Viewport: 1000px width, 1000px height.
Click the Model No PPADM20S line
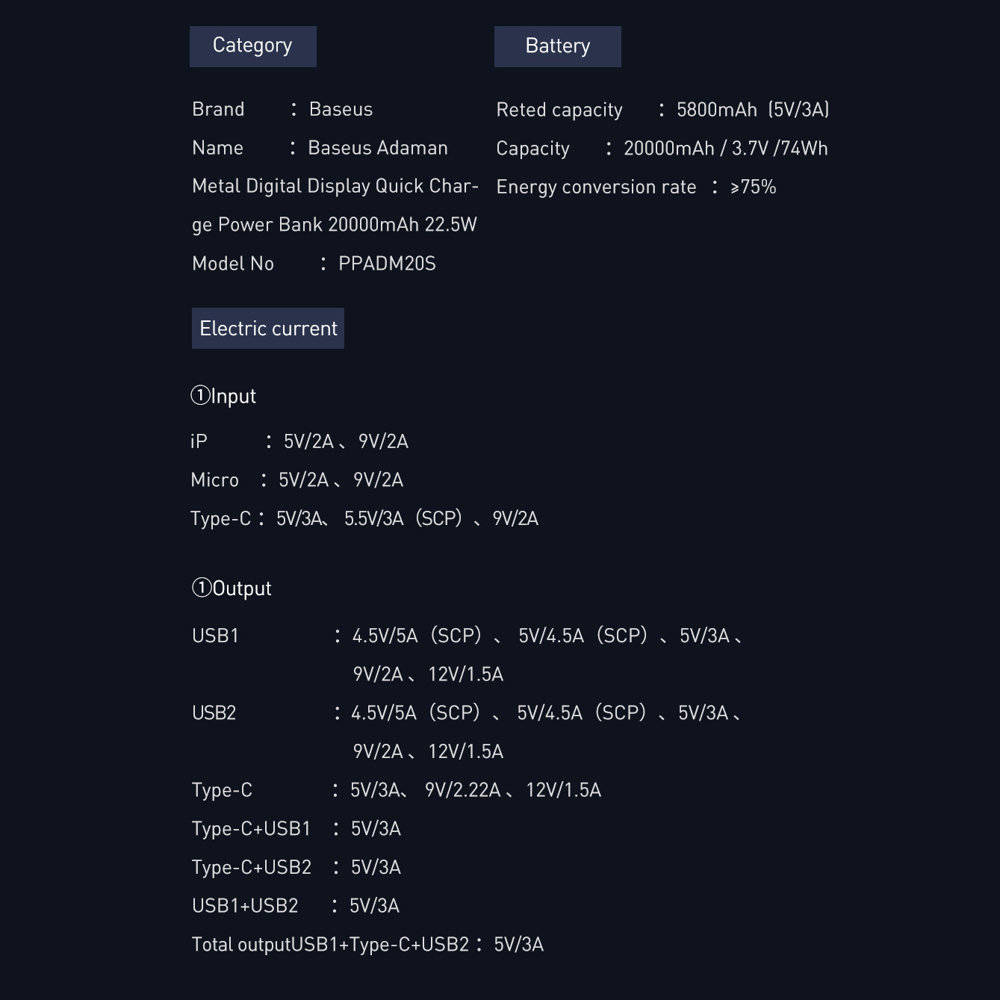point(313,264)
